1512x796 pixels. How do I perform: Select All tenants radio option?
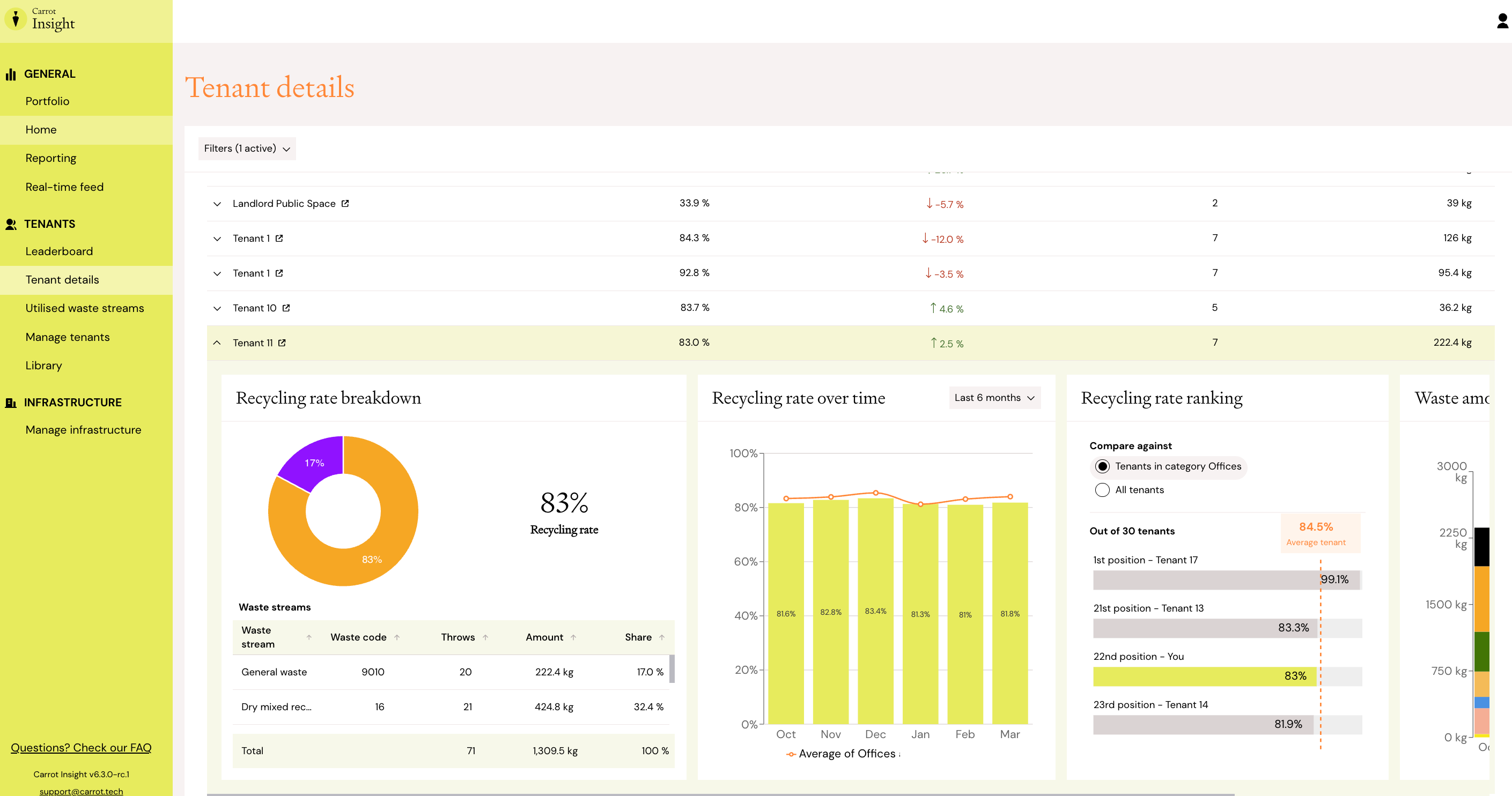tap(1102, 490)
